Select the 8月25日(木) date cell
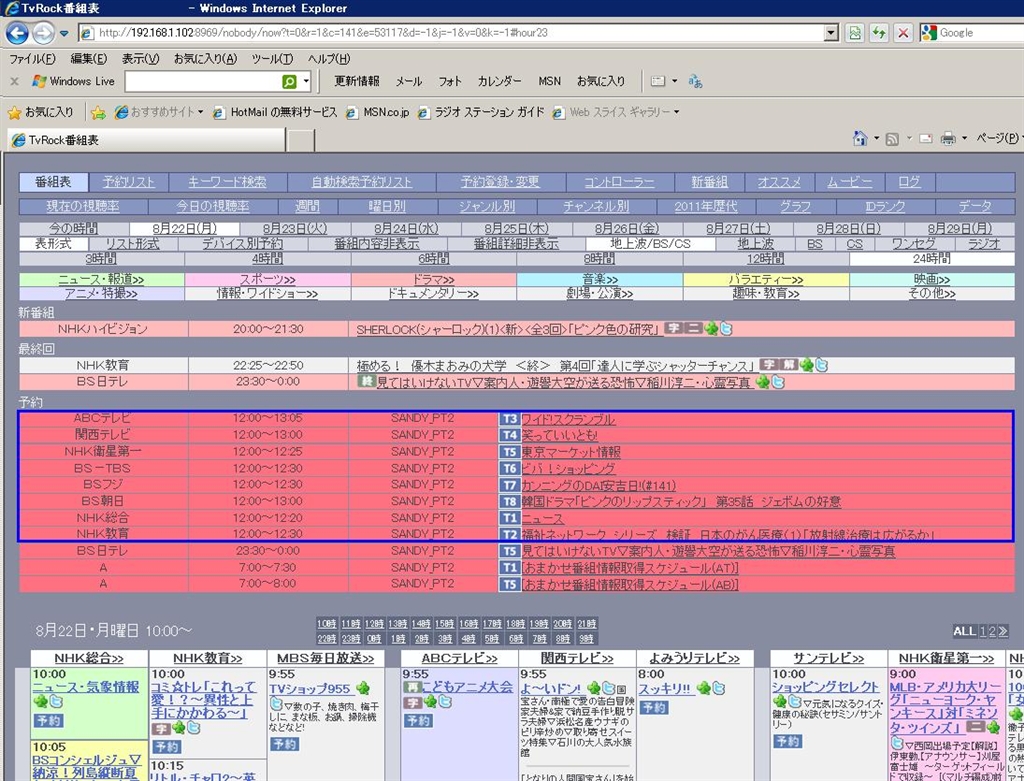Image resolution: width=1024 pixels, height=781 pixels. click(516, 229)
